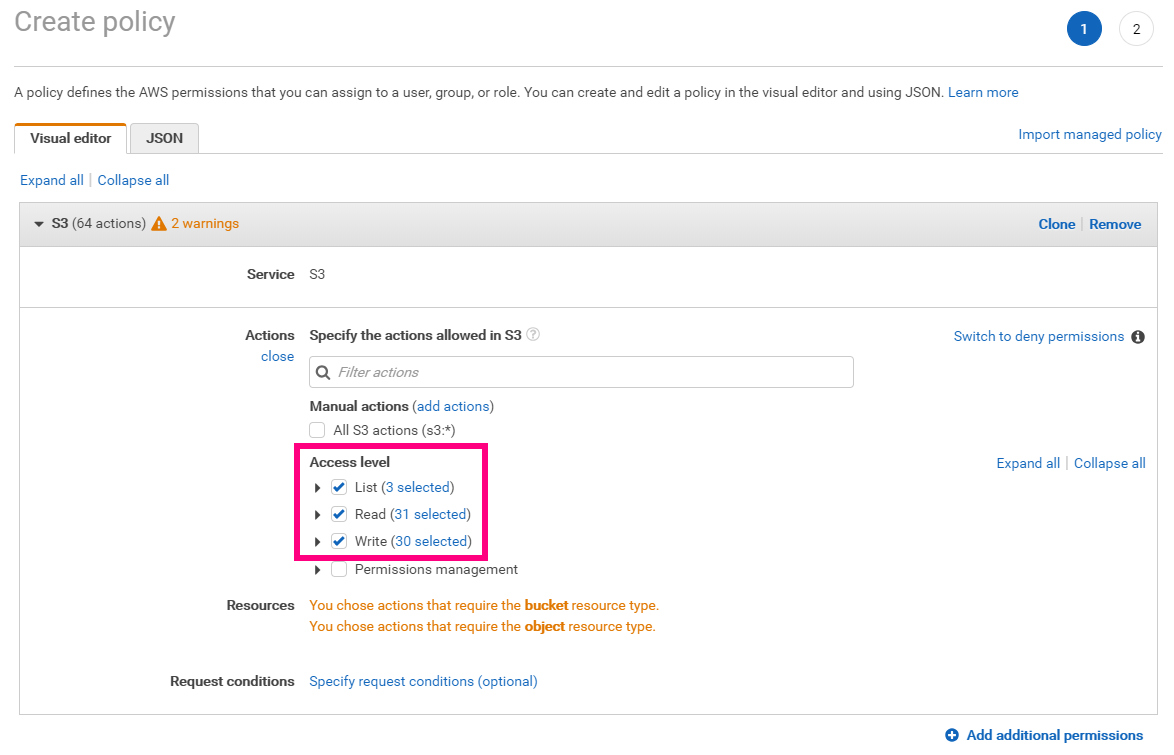Image resolution: width=1174 pixels, height=755 pixels.
Task: Uncheck the Read access level checkbox
Action: point(339,515)
